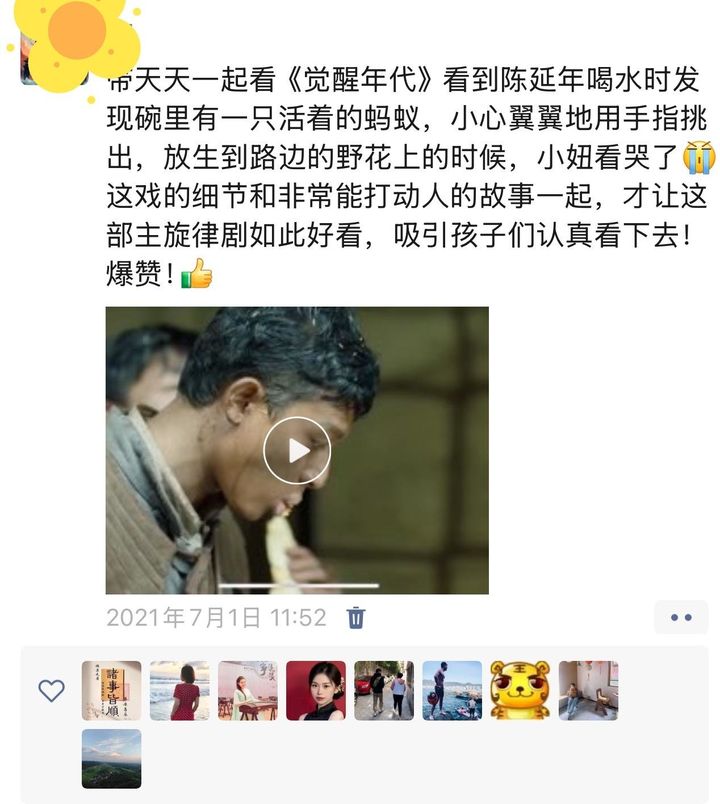Open the video thumbnail of man eating

click(297, 450)
